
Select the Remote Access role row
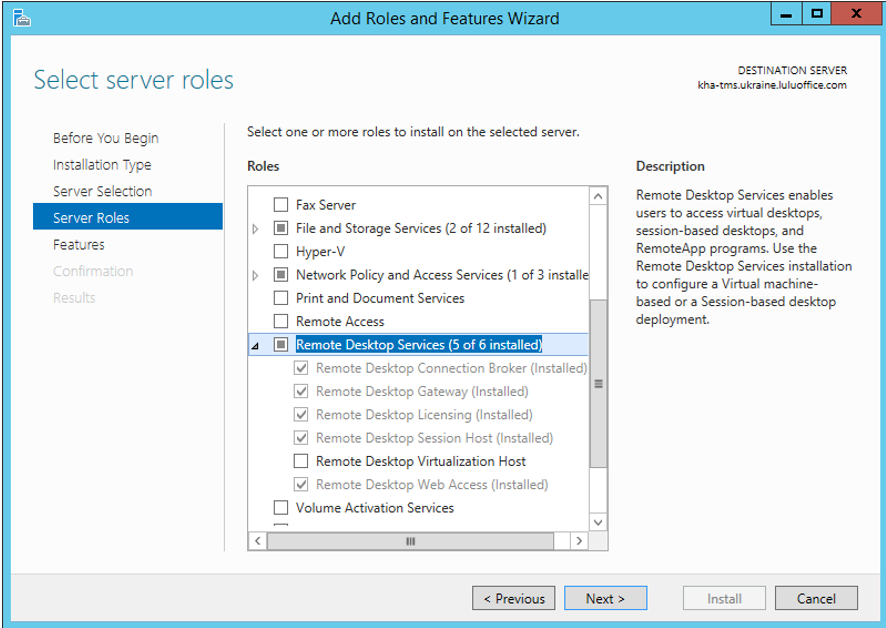pos(340,322)
